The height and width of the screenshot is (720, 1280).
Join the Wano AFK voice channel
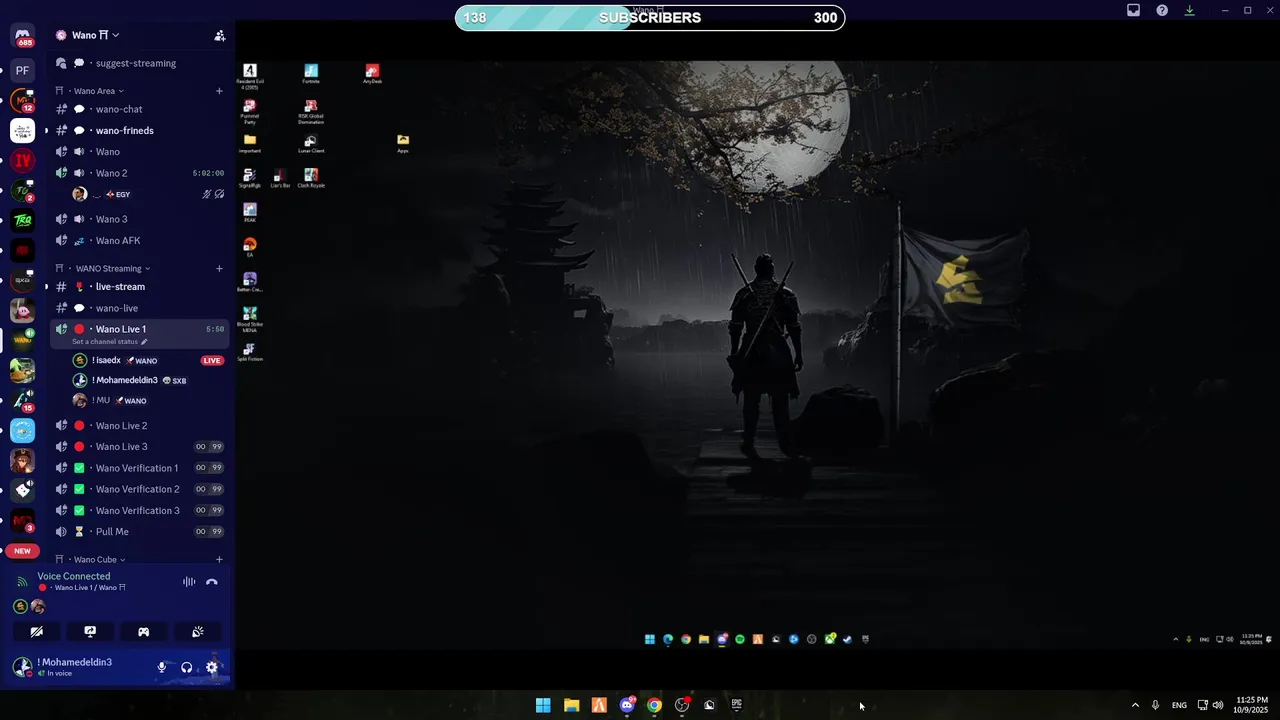[x=141, y=241]
